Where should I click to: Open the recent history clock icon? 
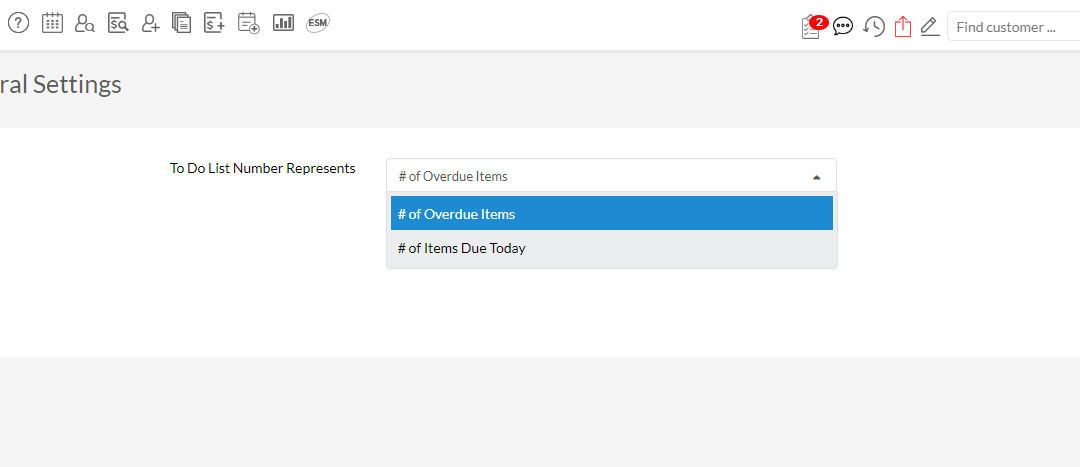click(x=874, y=27)
